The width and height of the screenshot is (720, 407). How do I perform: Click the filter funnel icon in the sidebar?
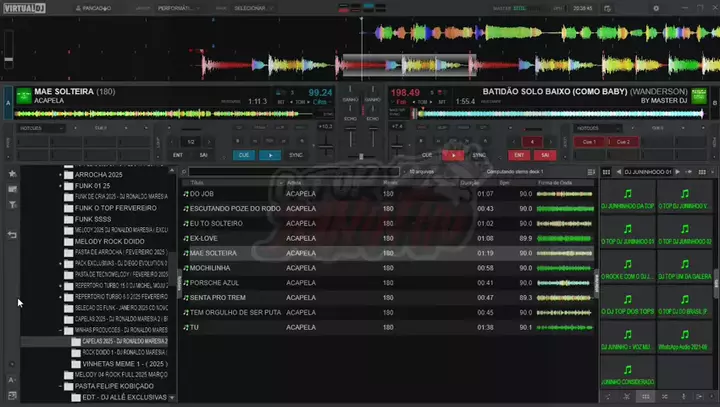[x=12, y=205]
